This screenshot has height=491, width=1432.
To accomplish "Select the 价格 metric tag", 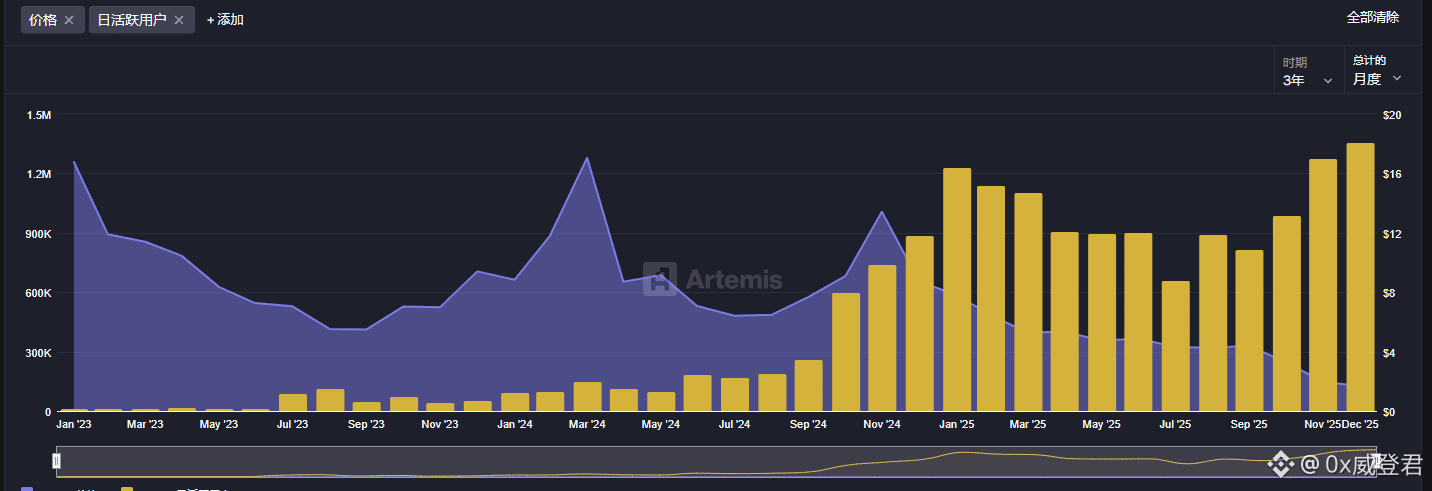I will (44, 20).
